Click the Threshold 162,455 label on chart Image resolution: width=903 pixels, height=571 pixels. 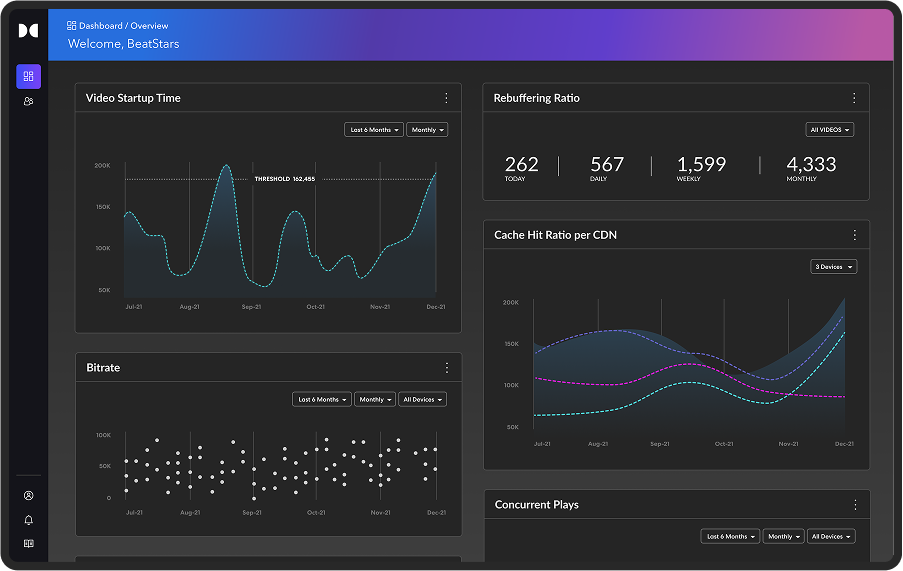point(284,179)
